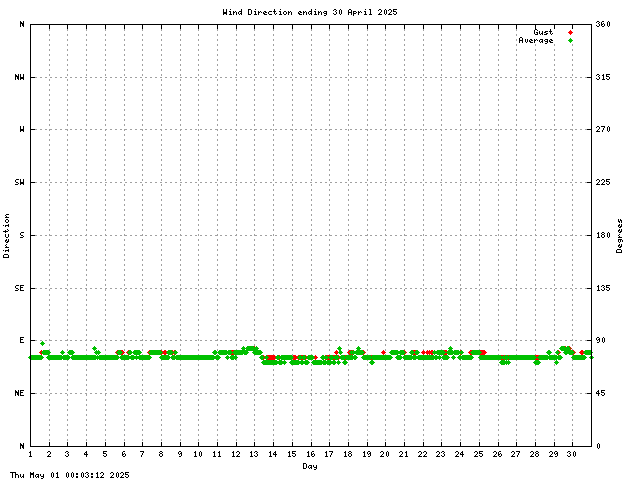
Task: Click day '28' on the x-axis
Action: point(535,454)
